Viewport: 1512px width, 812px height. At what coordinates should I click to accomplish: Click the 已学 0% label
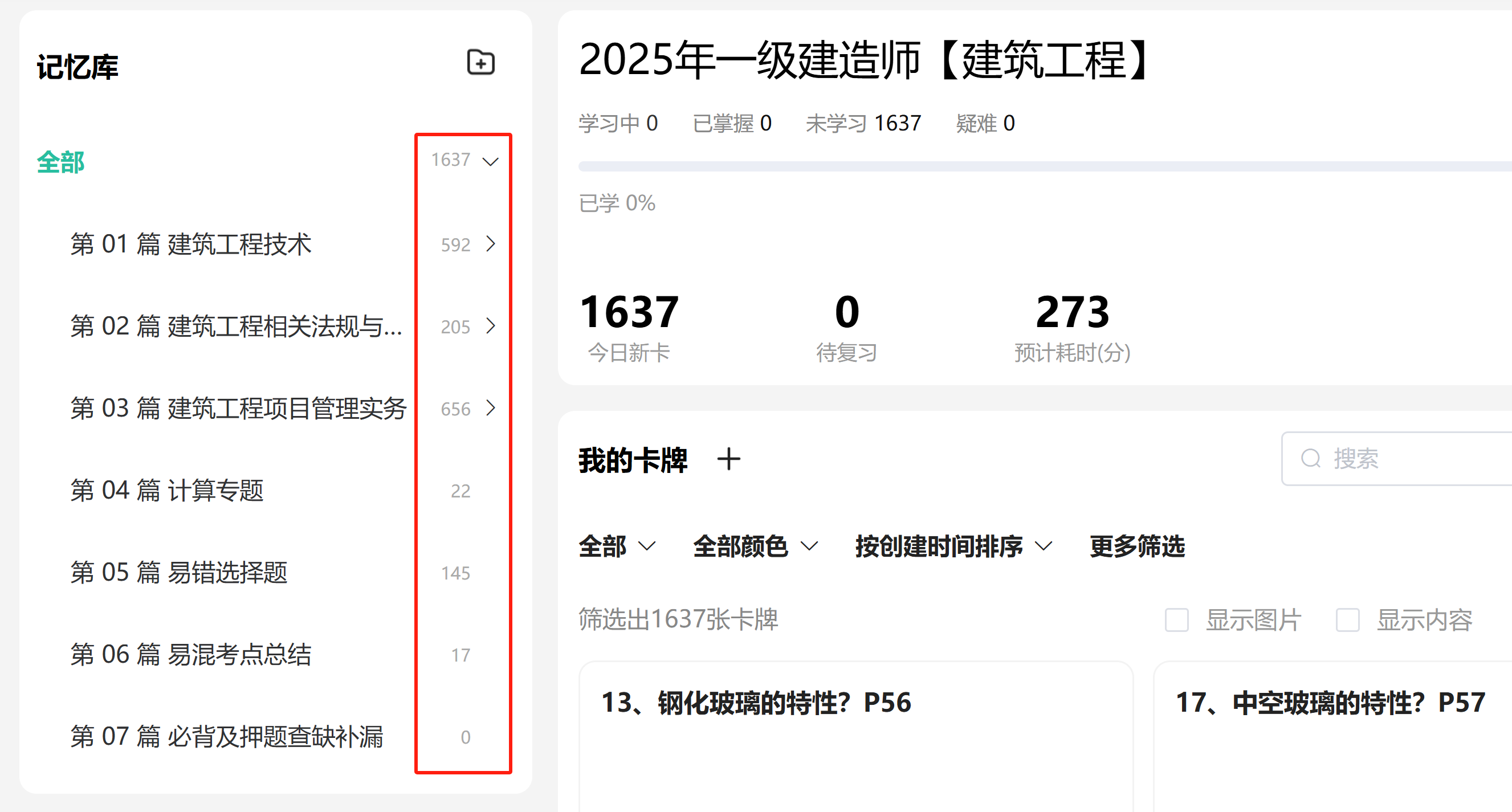coord(617,203)
